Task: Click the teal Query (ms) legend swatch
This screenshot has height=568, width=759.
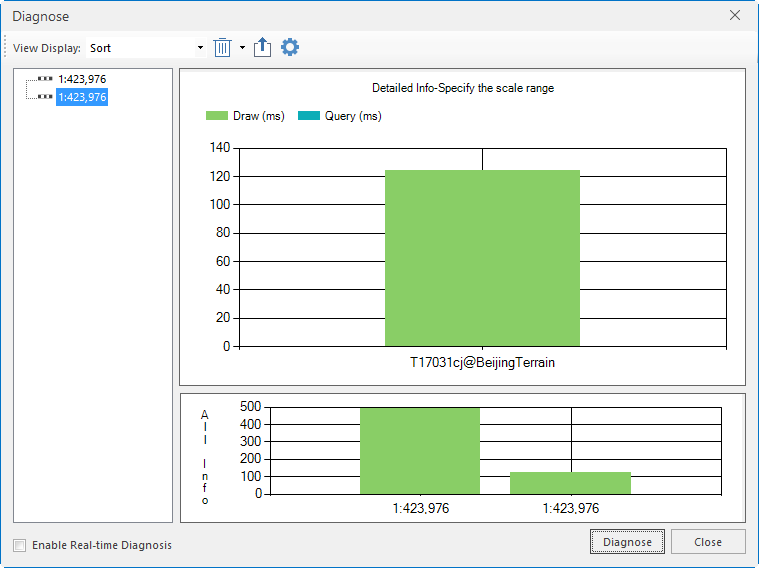Action: pos(309,116)
